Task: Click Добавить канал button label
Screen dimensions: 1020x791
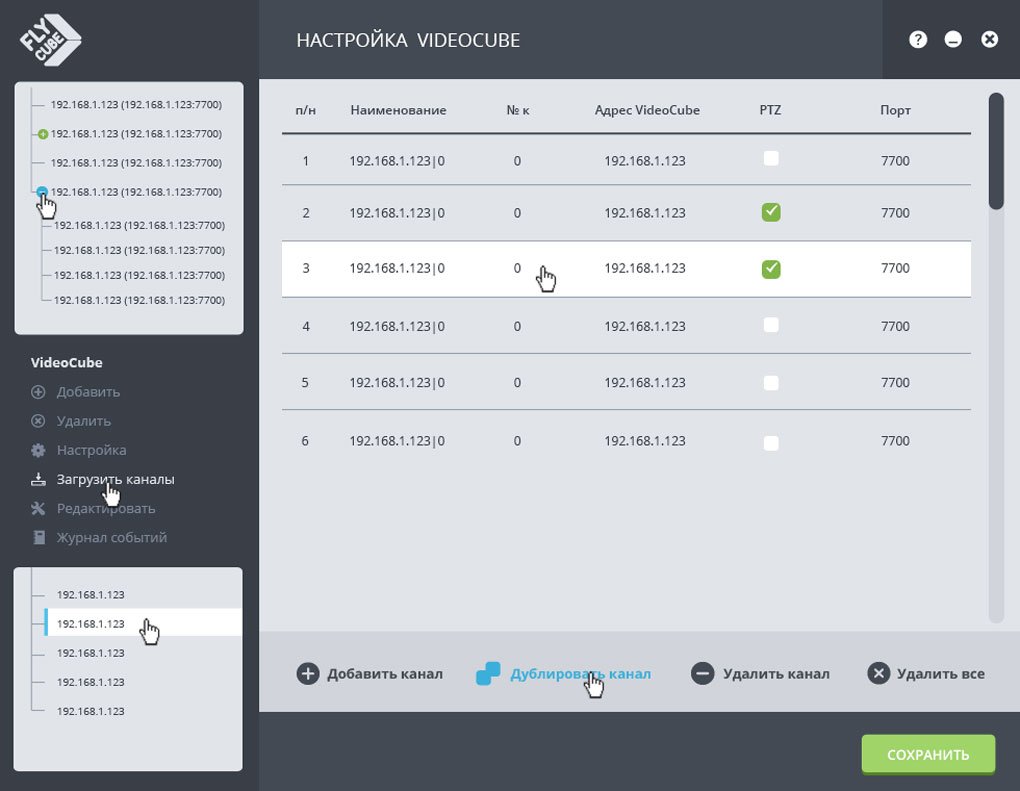Action: (384, 674)
